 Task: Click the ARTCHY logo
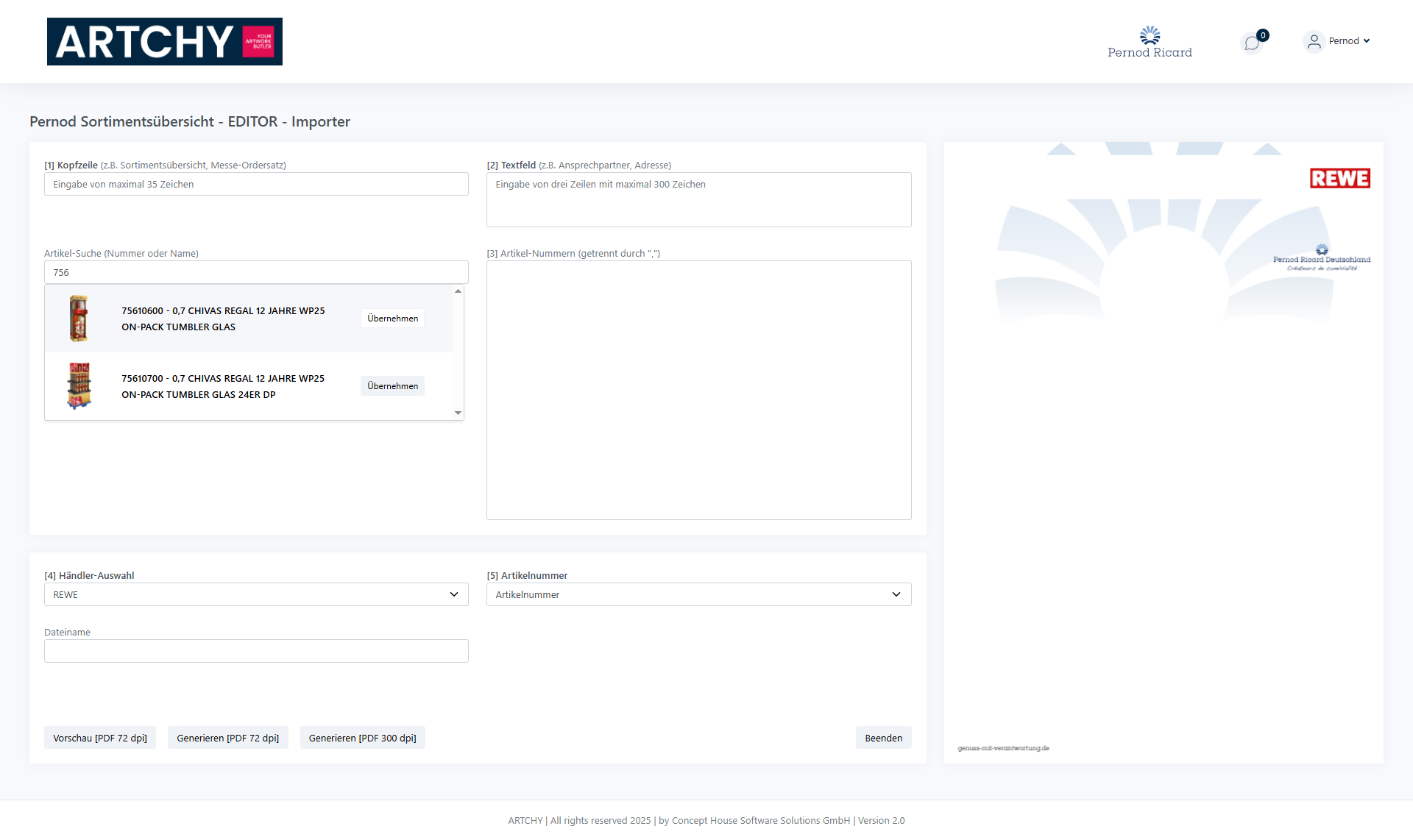[164, 41]
